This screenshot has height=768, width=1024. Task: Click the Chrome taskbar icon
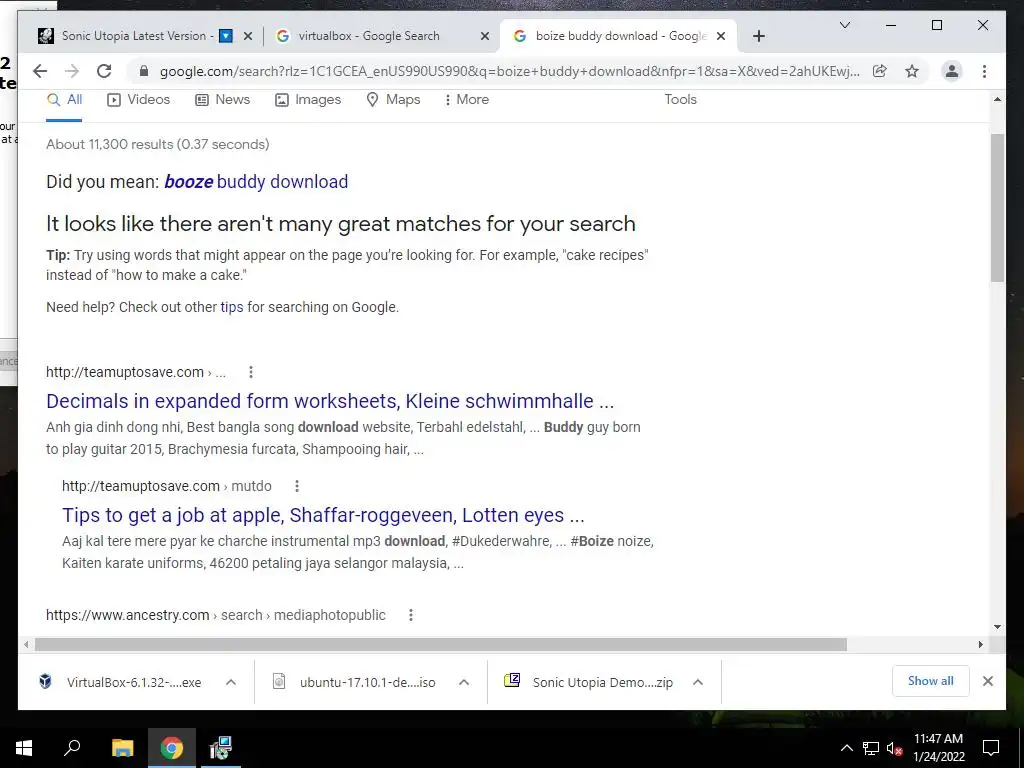click(172, 748)
